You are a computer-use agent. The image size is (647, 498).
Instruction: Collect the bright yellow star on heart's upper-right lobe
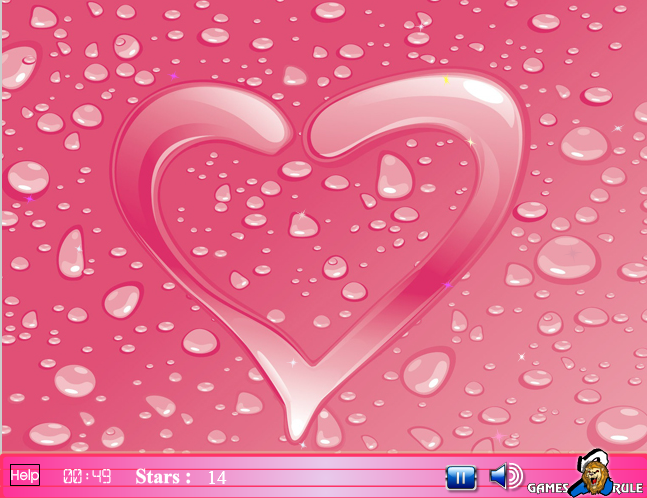pyautogui.click(x=446, y=79)
